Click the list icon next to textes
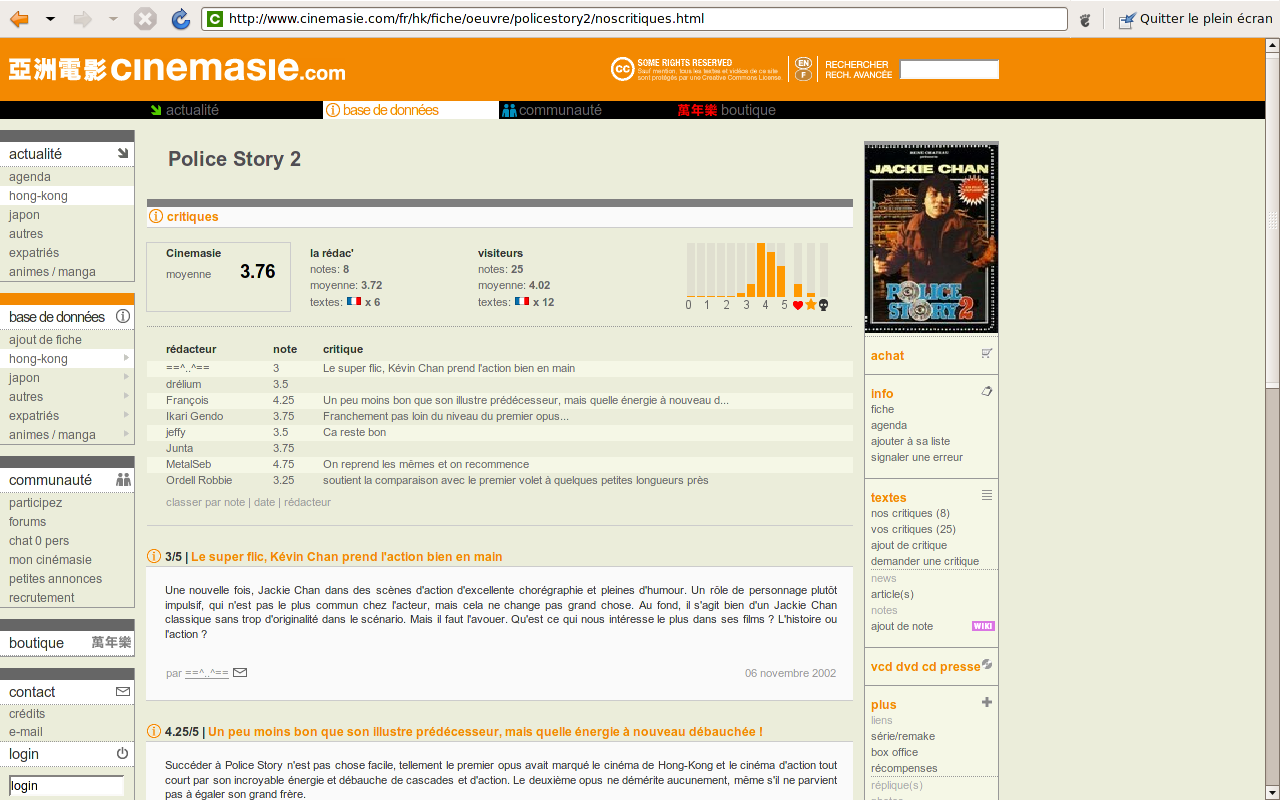 (987, 495)
